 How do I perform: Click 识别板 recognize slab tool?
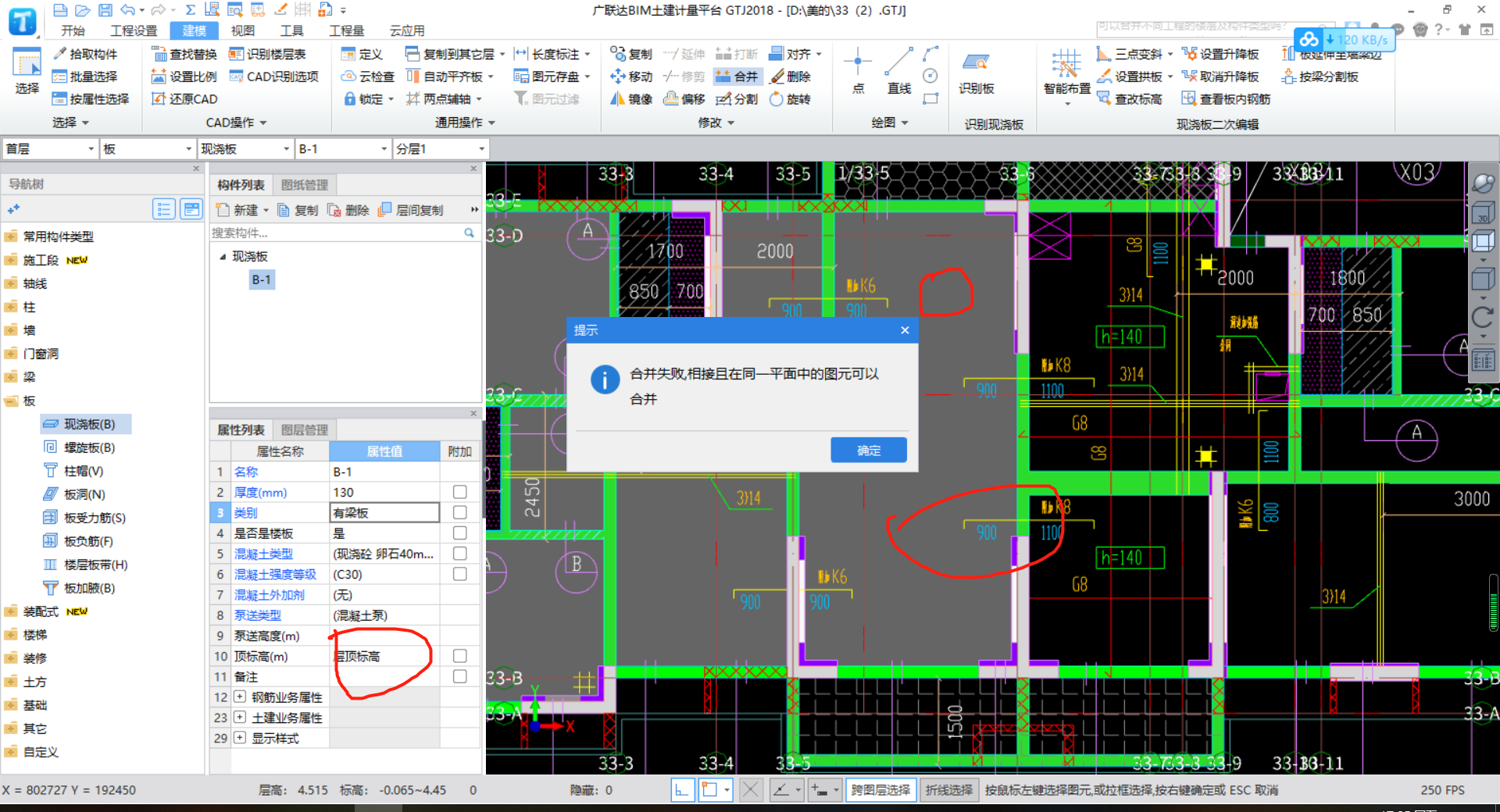tap(977, 71)
